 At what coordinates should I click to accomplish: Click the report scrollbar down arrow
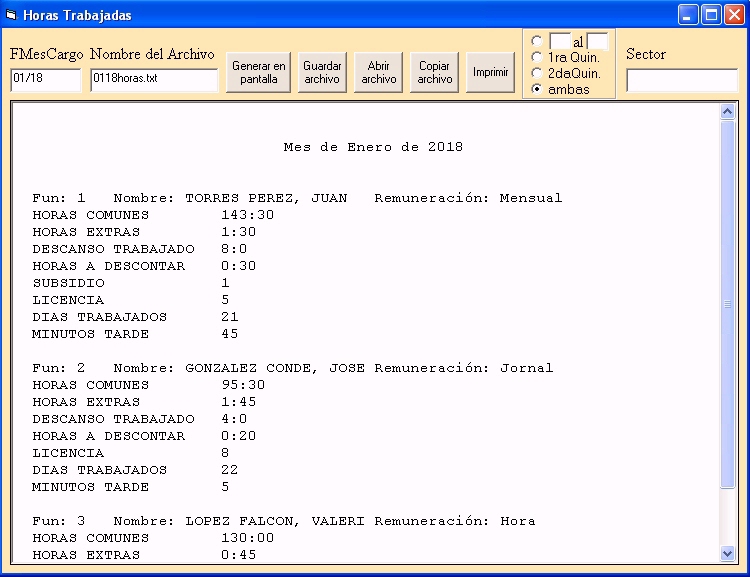click(727, 553)
